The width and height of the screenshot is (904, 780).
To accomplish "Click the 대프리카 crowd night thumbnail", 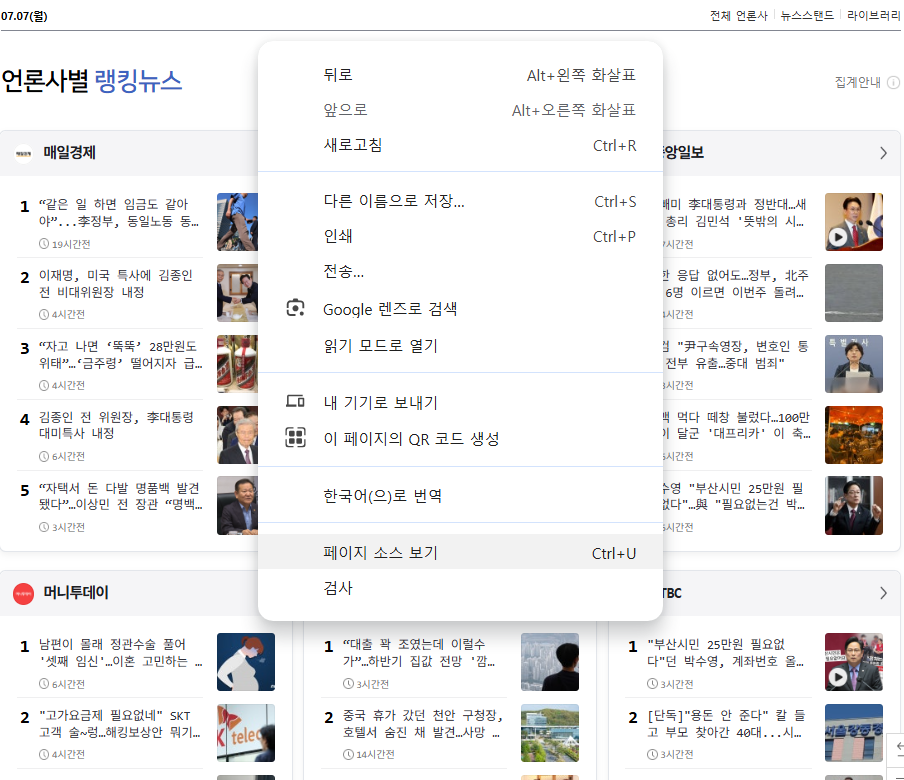I will pos(854,435).
